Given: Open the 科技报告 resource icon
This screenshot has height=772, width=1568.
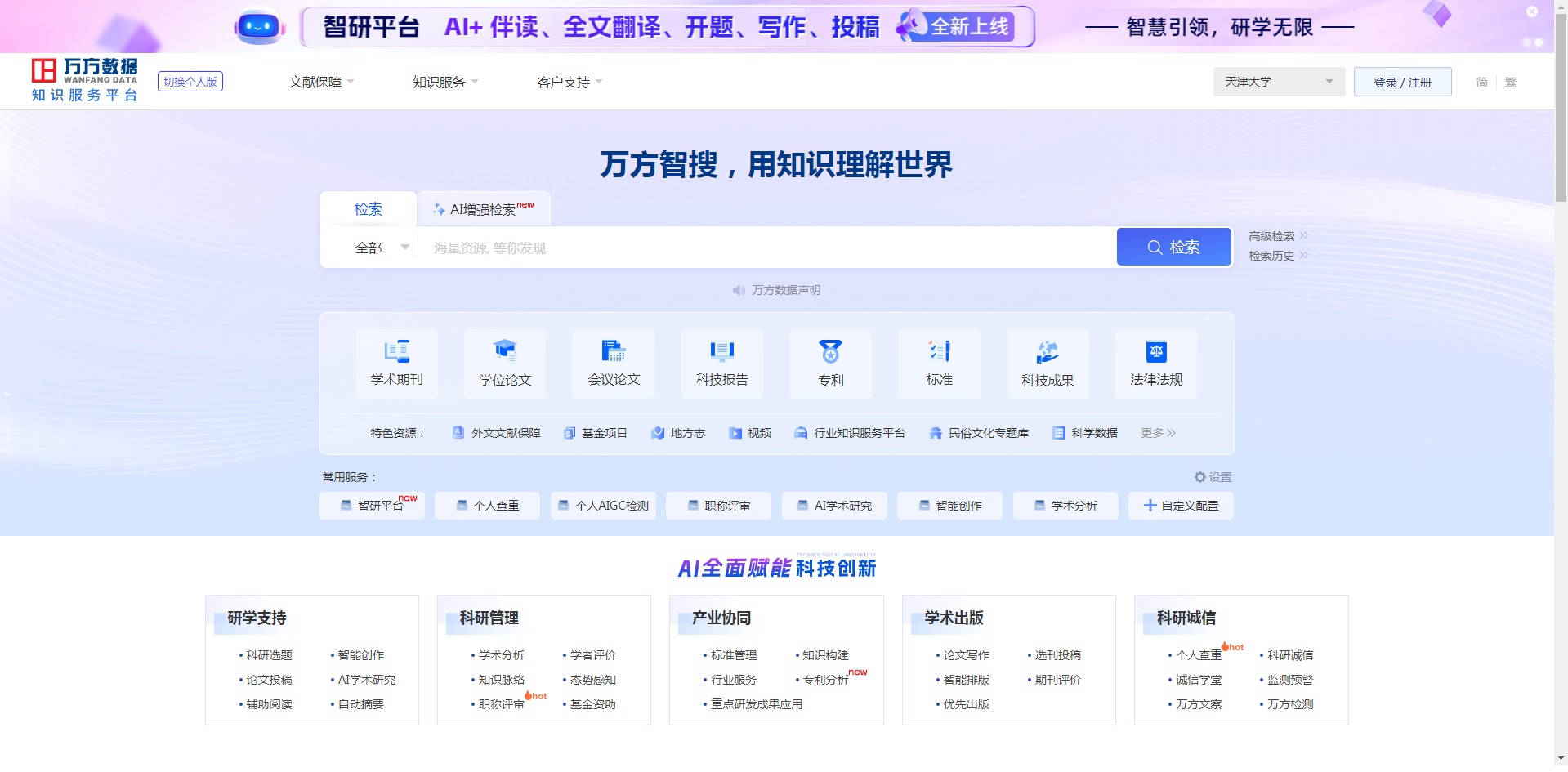Looking at the screenshot, I should coord(721,364).
